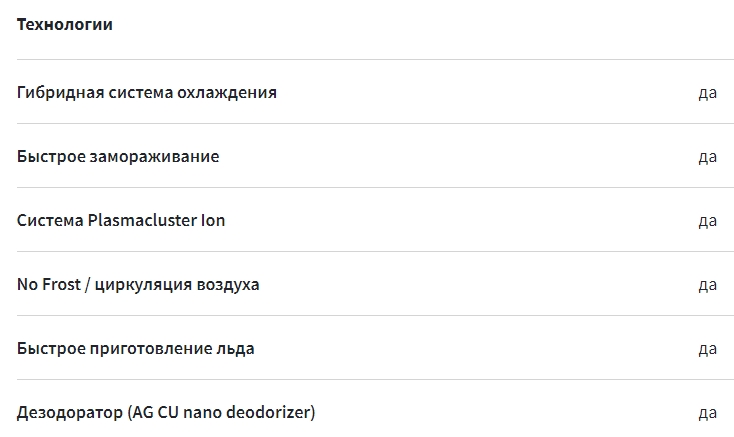Click "да" value beside Быстрое замораживание
Image resolution: width=734 pixels, height=437 pixels.
[x=707, y=157]
